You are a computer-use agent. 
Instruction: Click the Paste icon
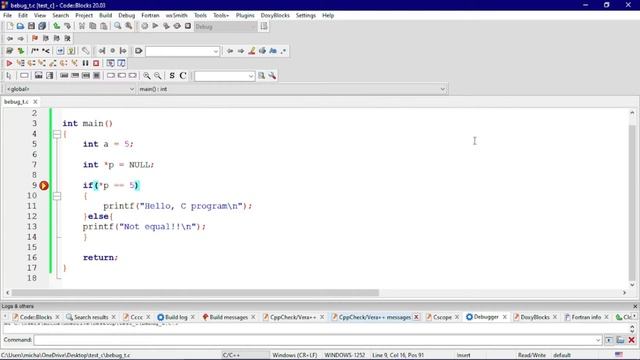click(x=104, y=26)
